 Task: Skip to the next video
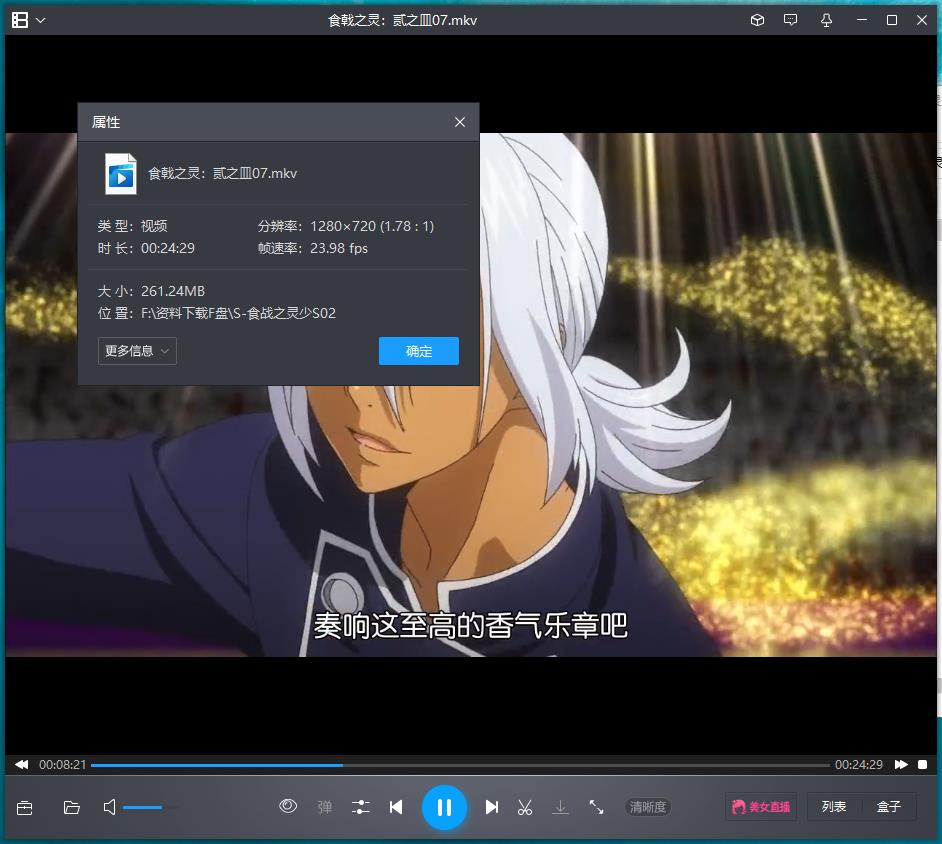(x=492, y=807)
